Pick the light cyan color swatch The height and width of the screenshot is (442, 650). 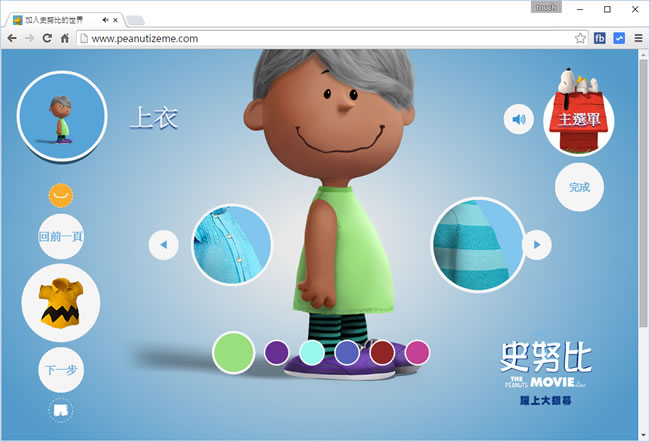312,352
